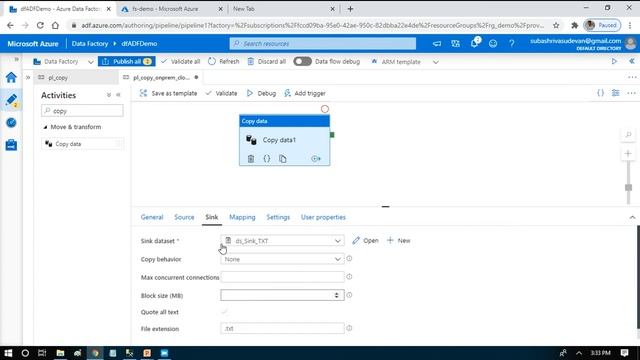Open canvas search magnifier icon
This screenshot has height=360, width=640.
click(x=628, y=135)
